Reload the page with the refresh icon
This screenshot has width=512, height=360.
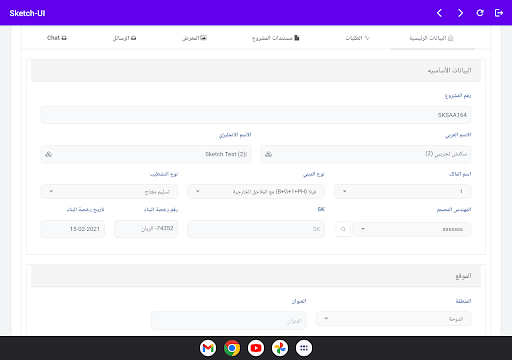click(480, 13)
